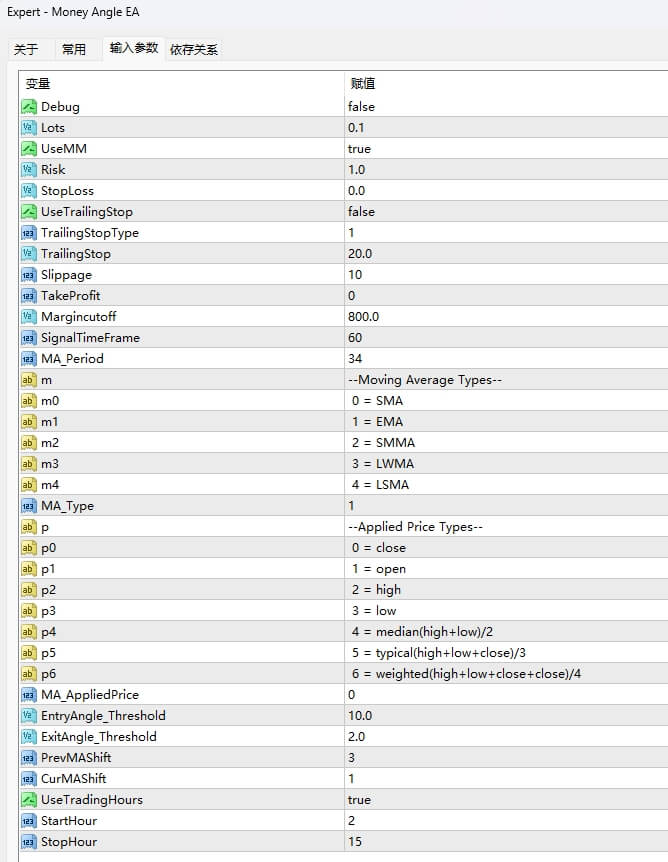668x862 pixels.
Task: Select the '6 = weighted(high+low+close+close)/4' value
Action: coord(466,673)
